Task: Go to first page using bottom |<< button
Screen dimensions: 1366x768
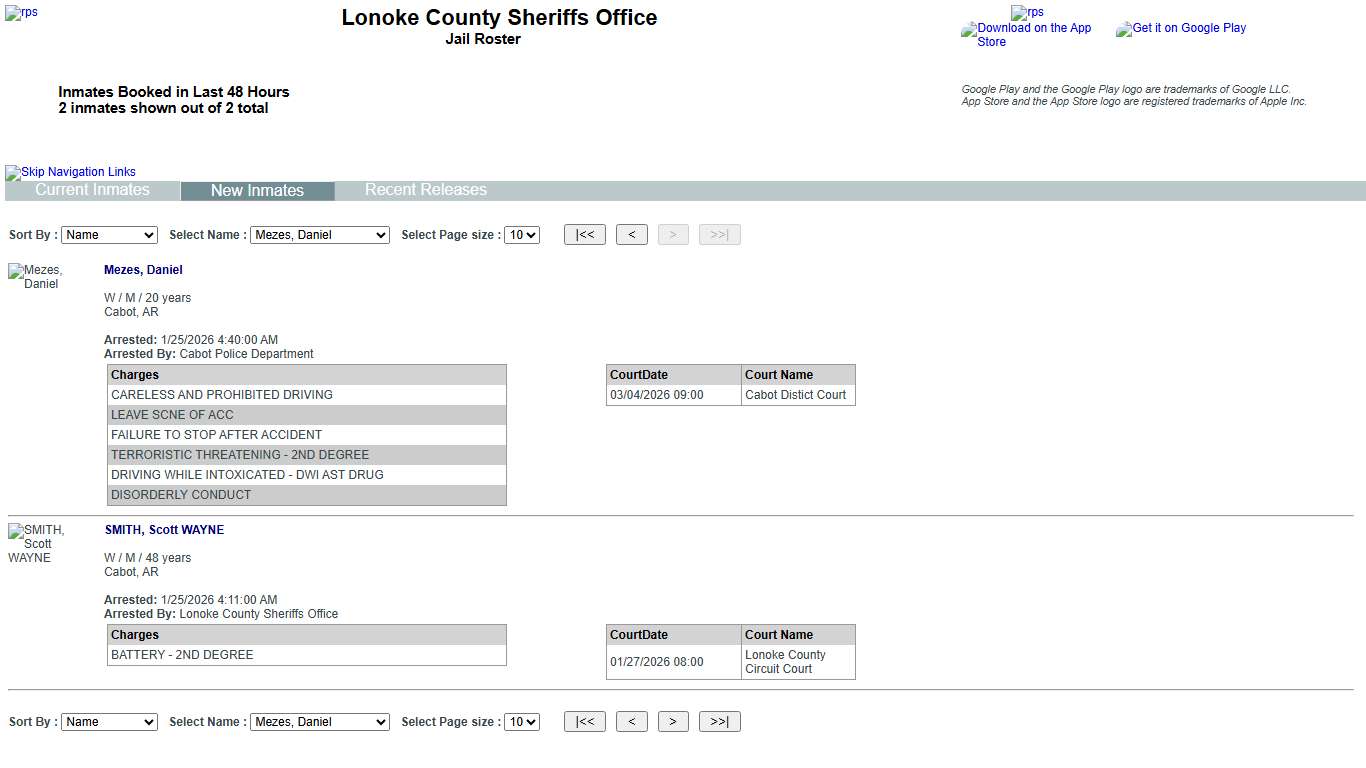Action: point(585,722)
